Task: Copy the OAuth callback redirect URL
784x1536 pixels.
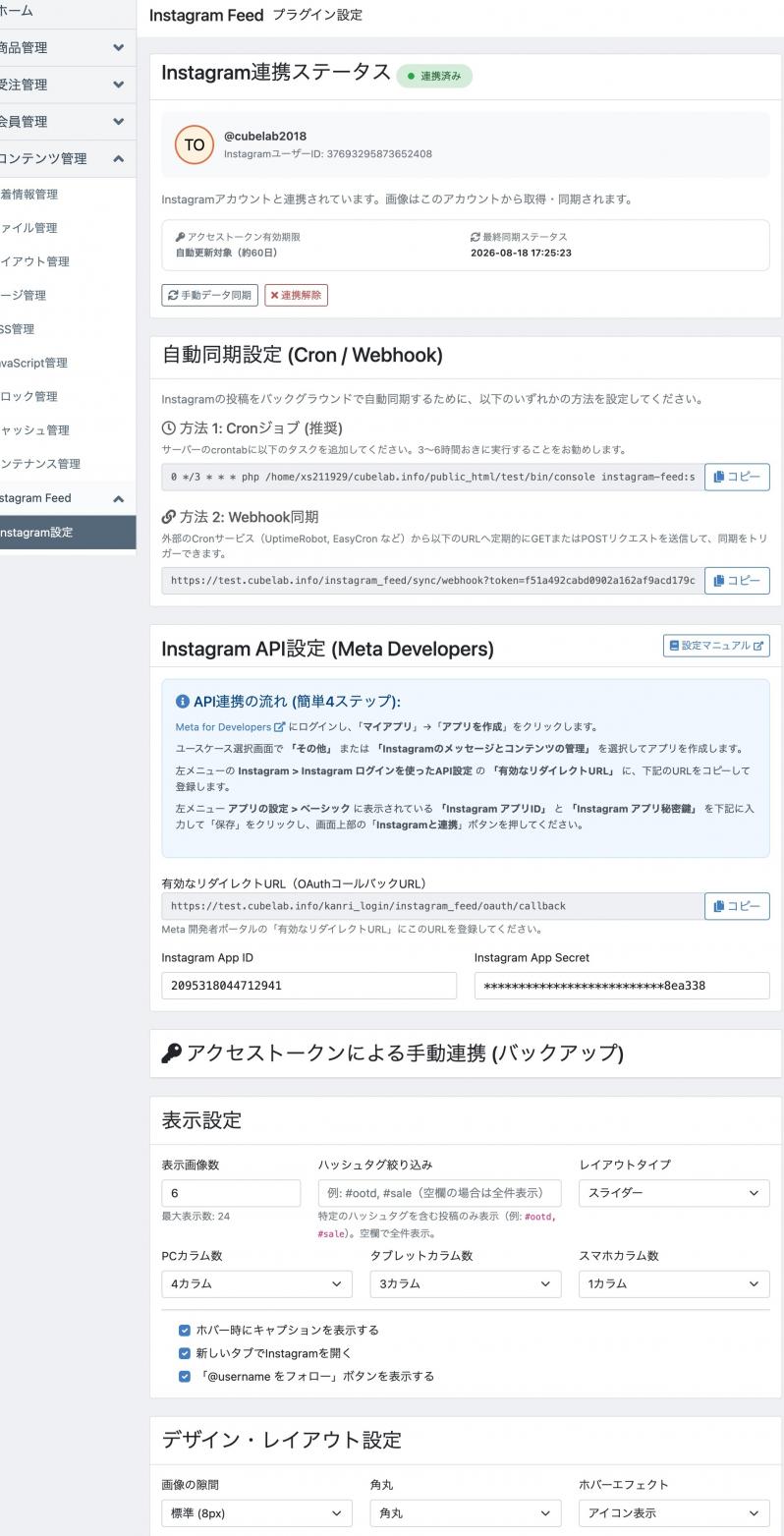Action: pyautogui.click(x=737, y=906)
